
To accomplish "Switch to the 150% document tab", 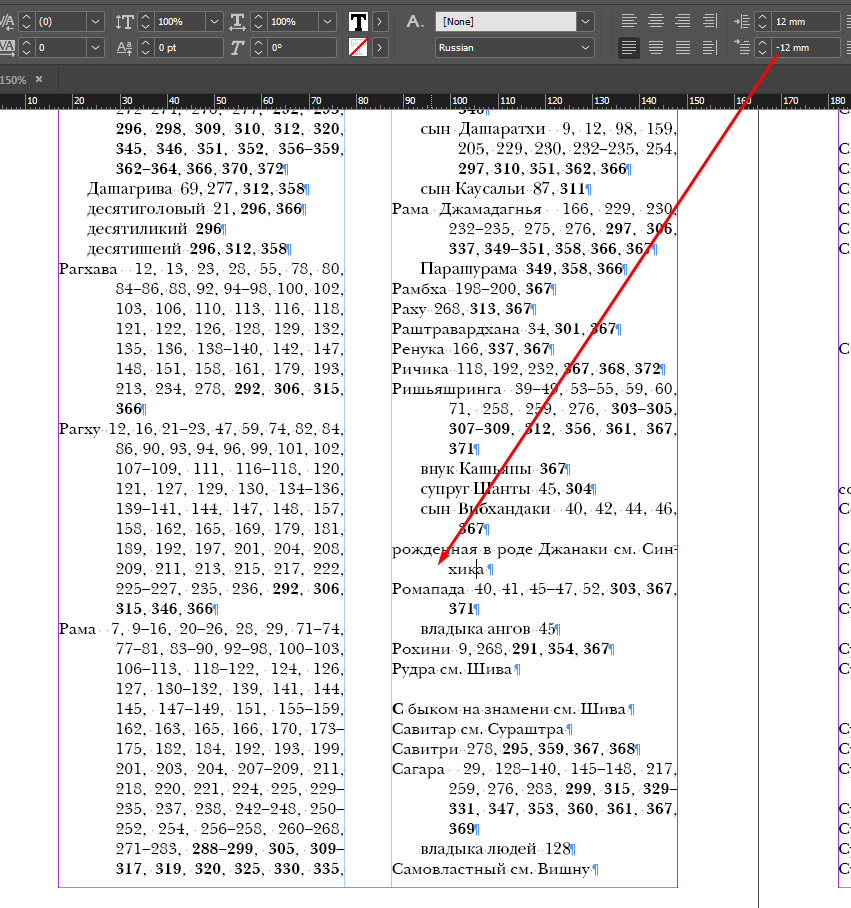I will (14, 80).
